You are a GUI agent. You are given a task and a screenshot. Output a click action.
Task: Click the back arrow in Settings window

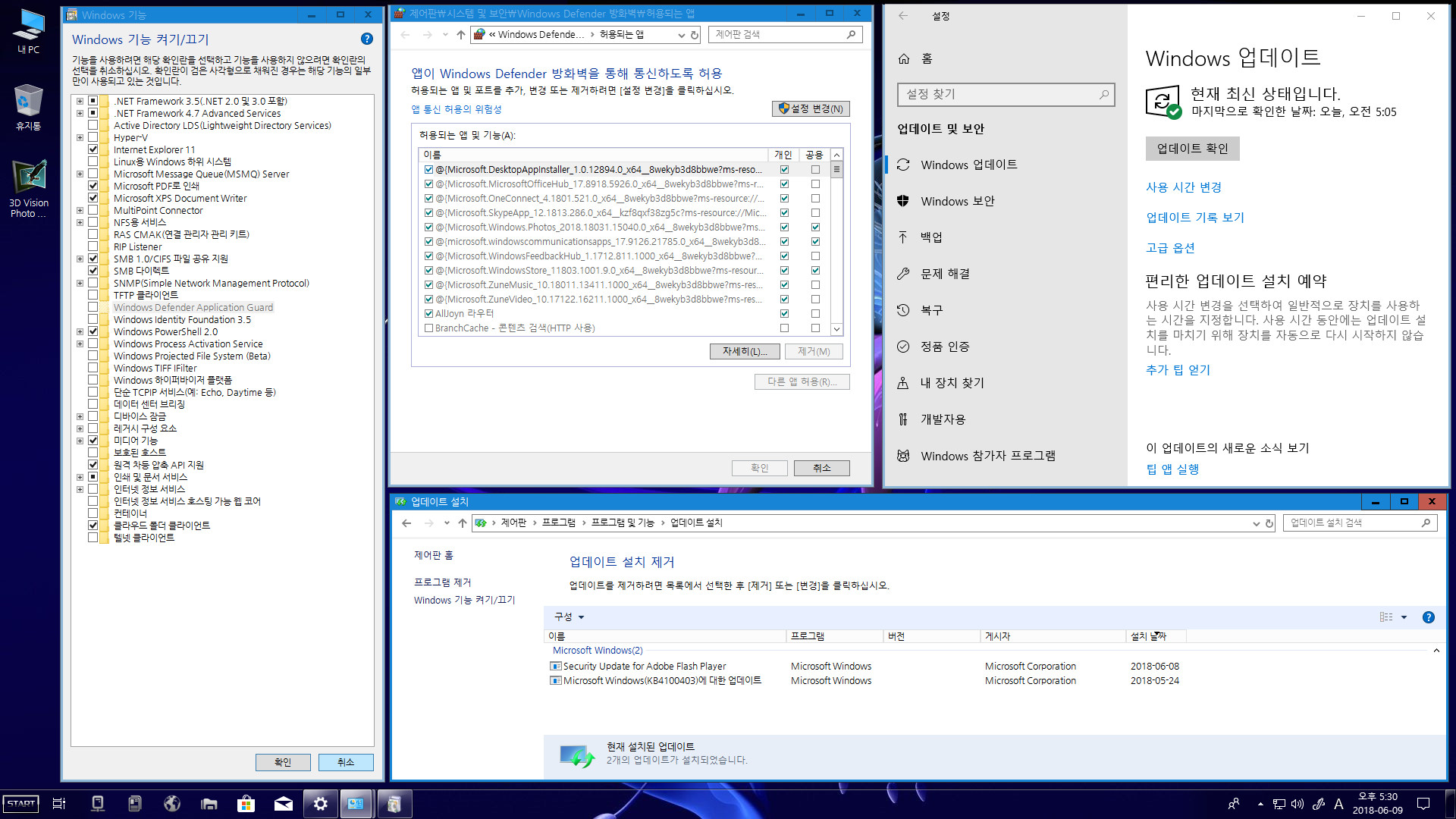click(x=903, y=16)
